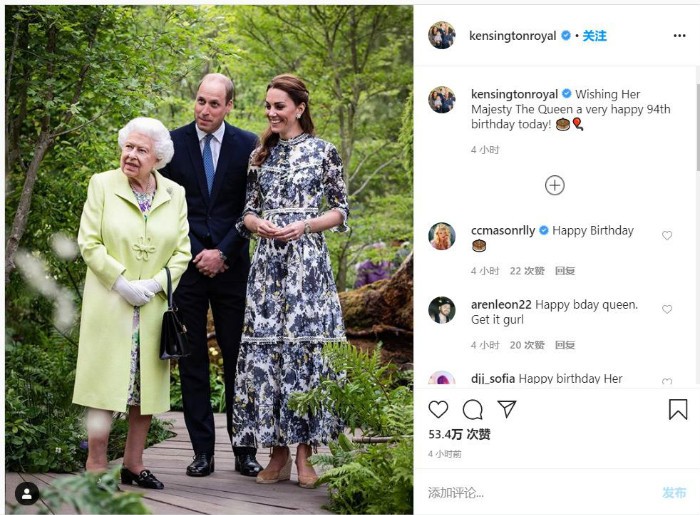Save post with the bookmark icon
Viewport: 700px width, 515px height.
point(678,409)
